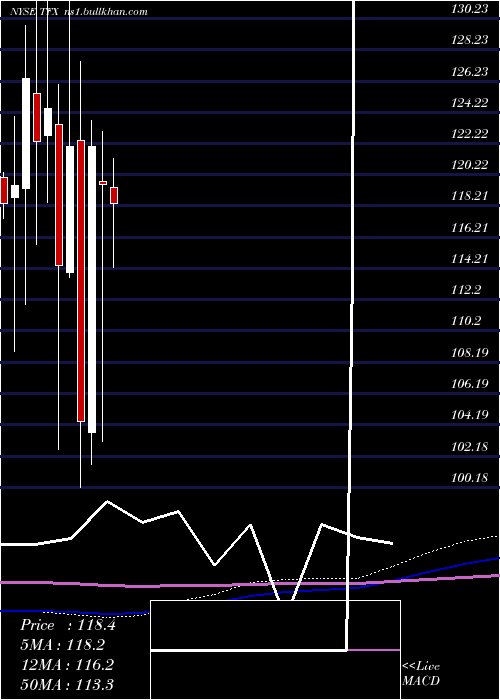This screenshot has width=500, height=700.
Task: Click the 108.19 price axis label
Action: [470, 353]
